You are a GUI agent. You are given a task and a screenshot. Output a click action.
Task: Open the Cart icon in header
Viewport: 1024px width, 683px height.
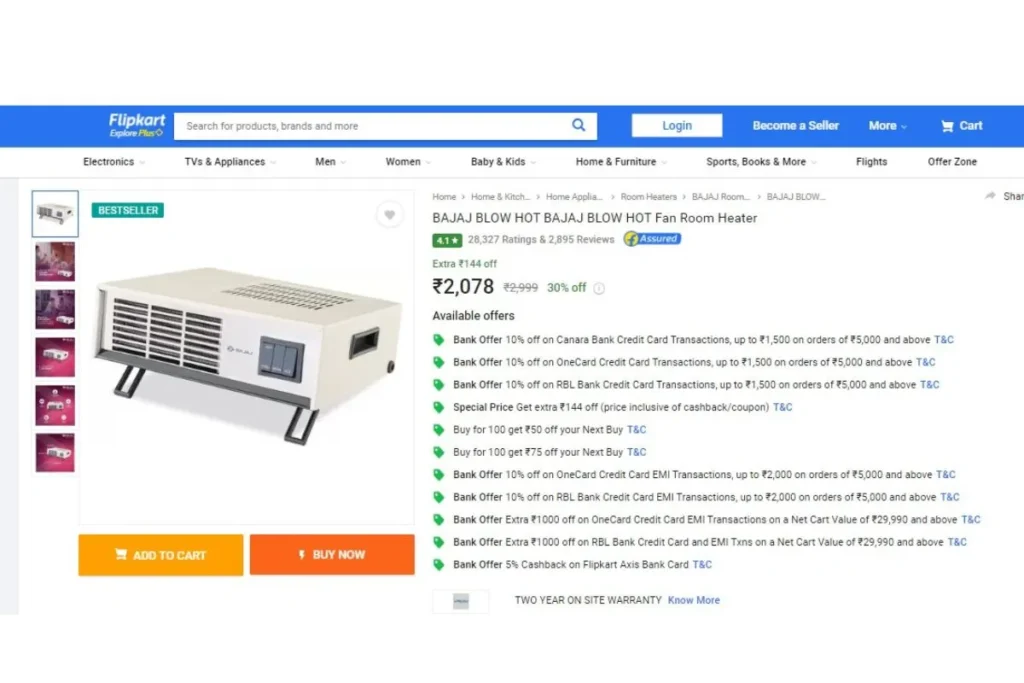[x=947, y=126]
